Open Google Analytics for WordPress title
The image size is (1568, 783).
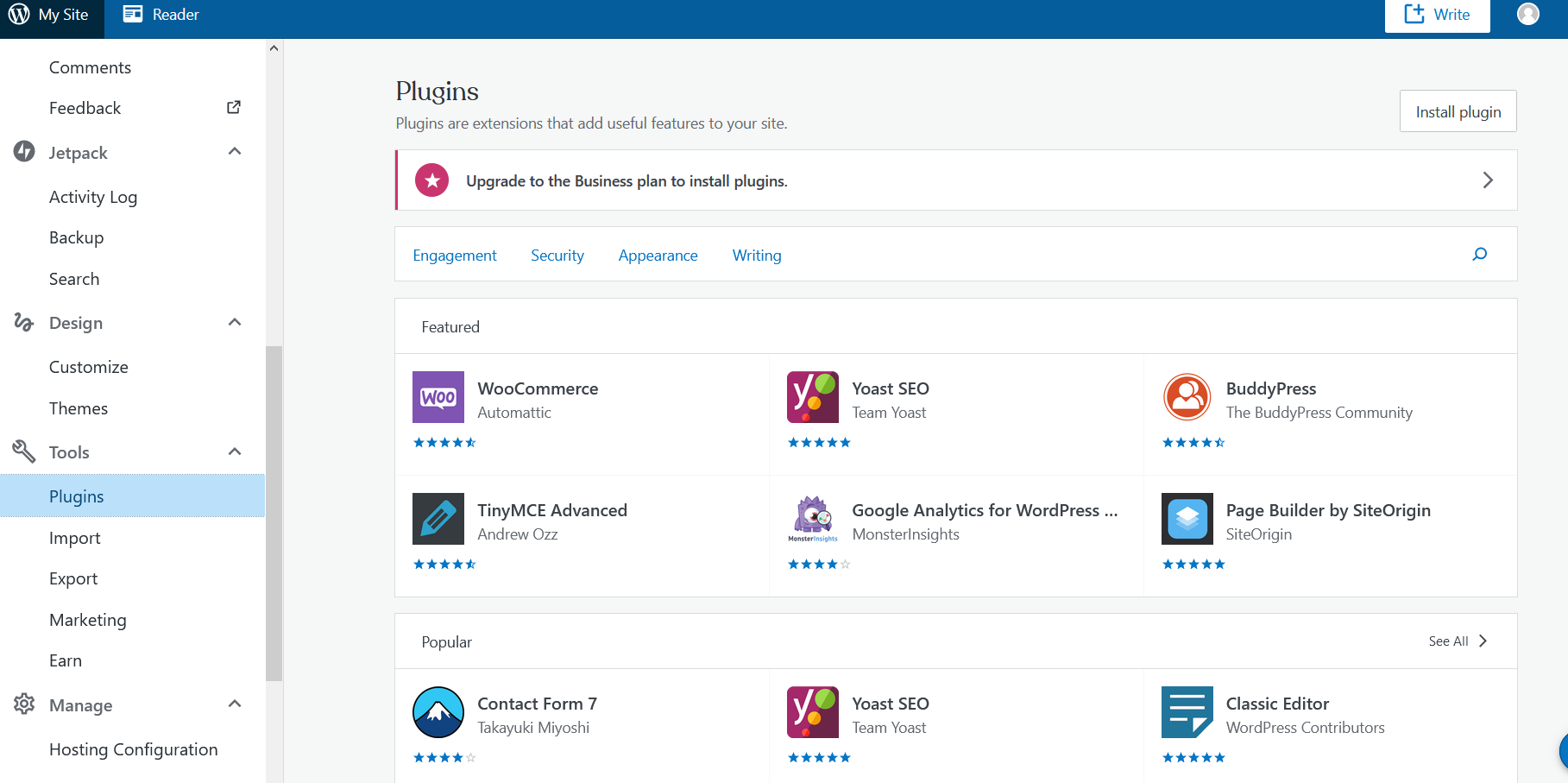(985, 510)
